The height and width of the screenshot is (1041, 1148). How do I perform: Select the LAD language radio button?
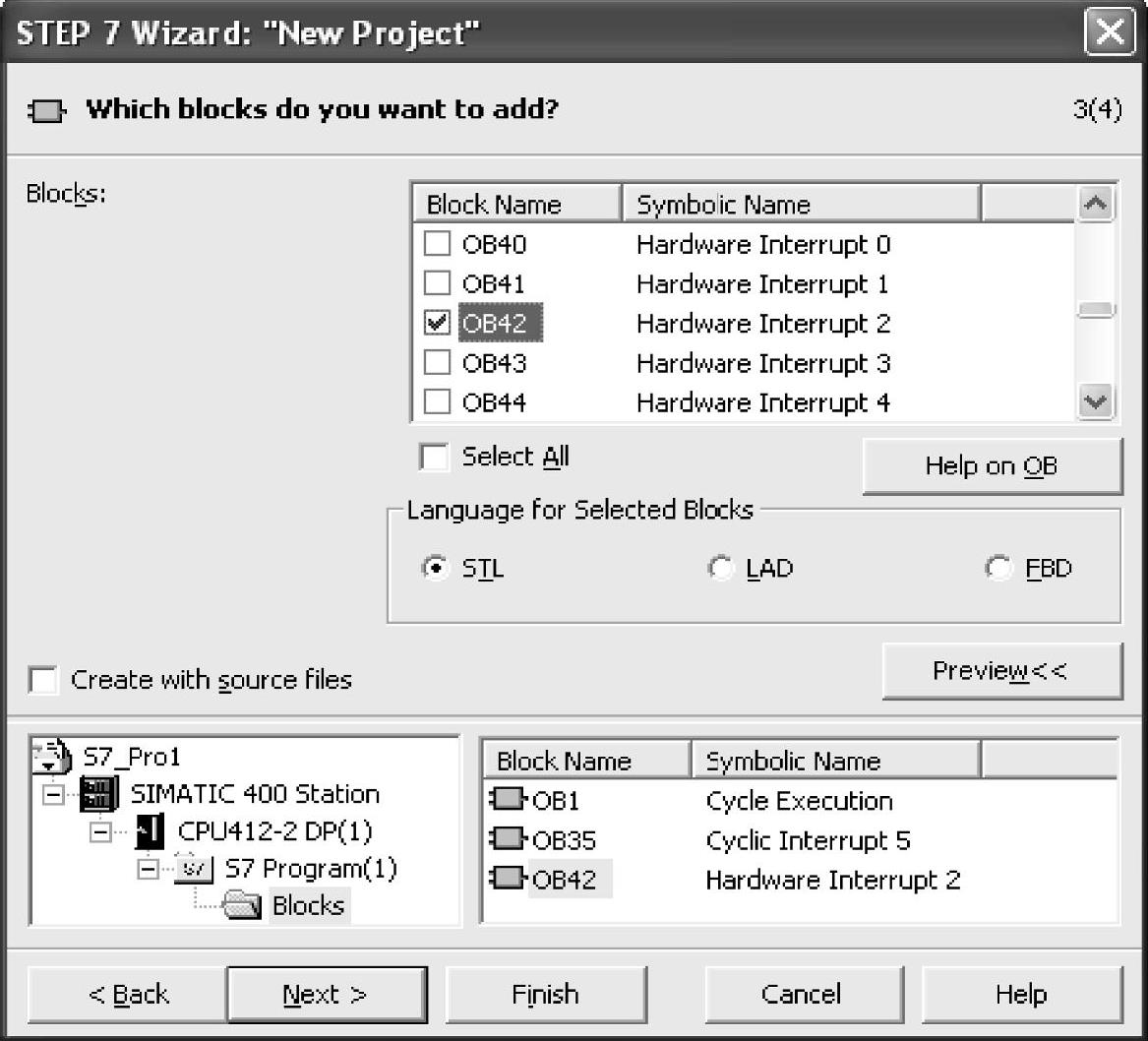(x=720, y=568)
